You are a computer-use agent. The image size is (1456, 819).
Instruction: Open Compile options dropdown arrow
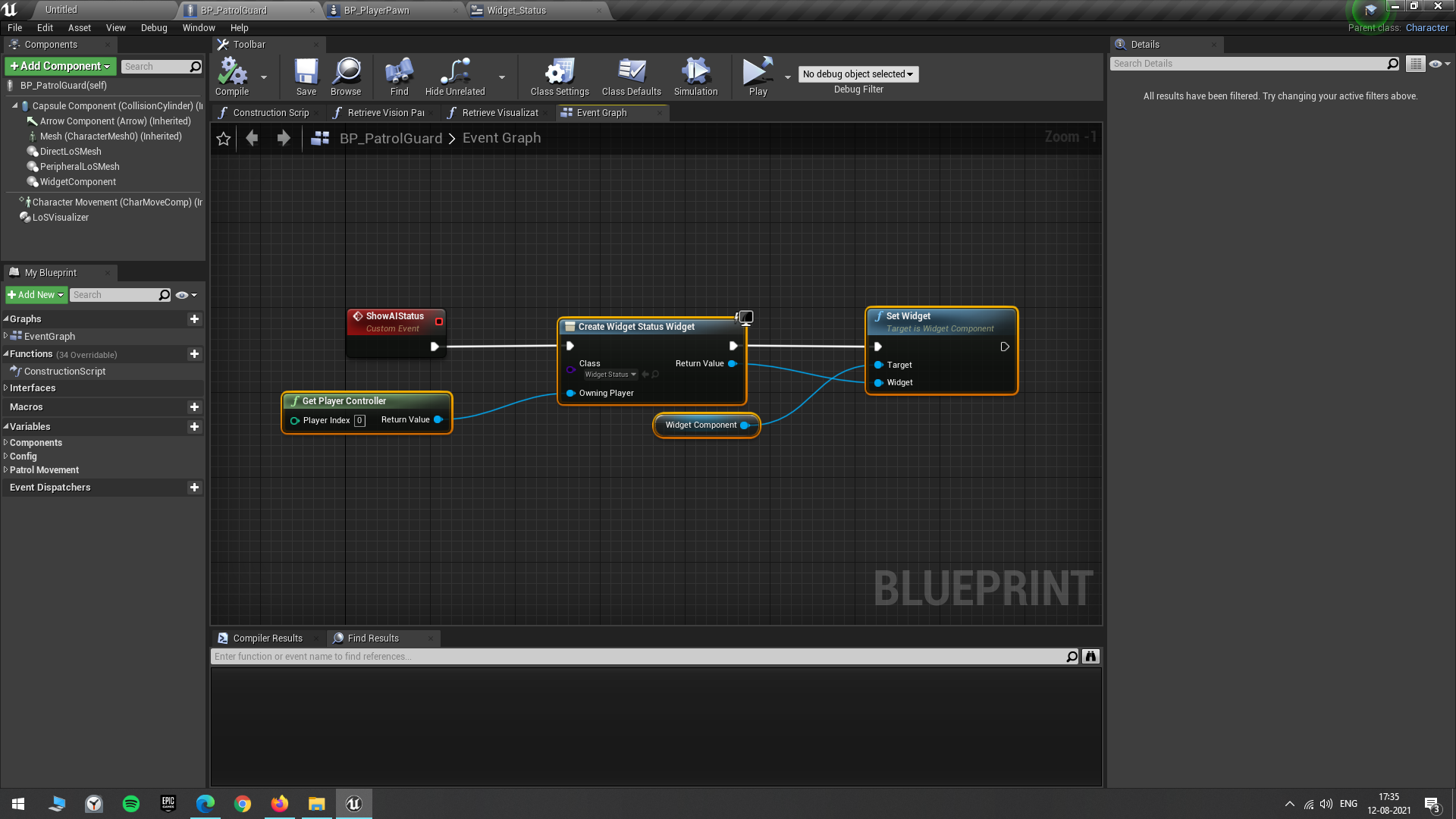[x=264, y=77]
